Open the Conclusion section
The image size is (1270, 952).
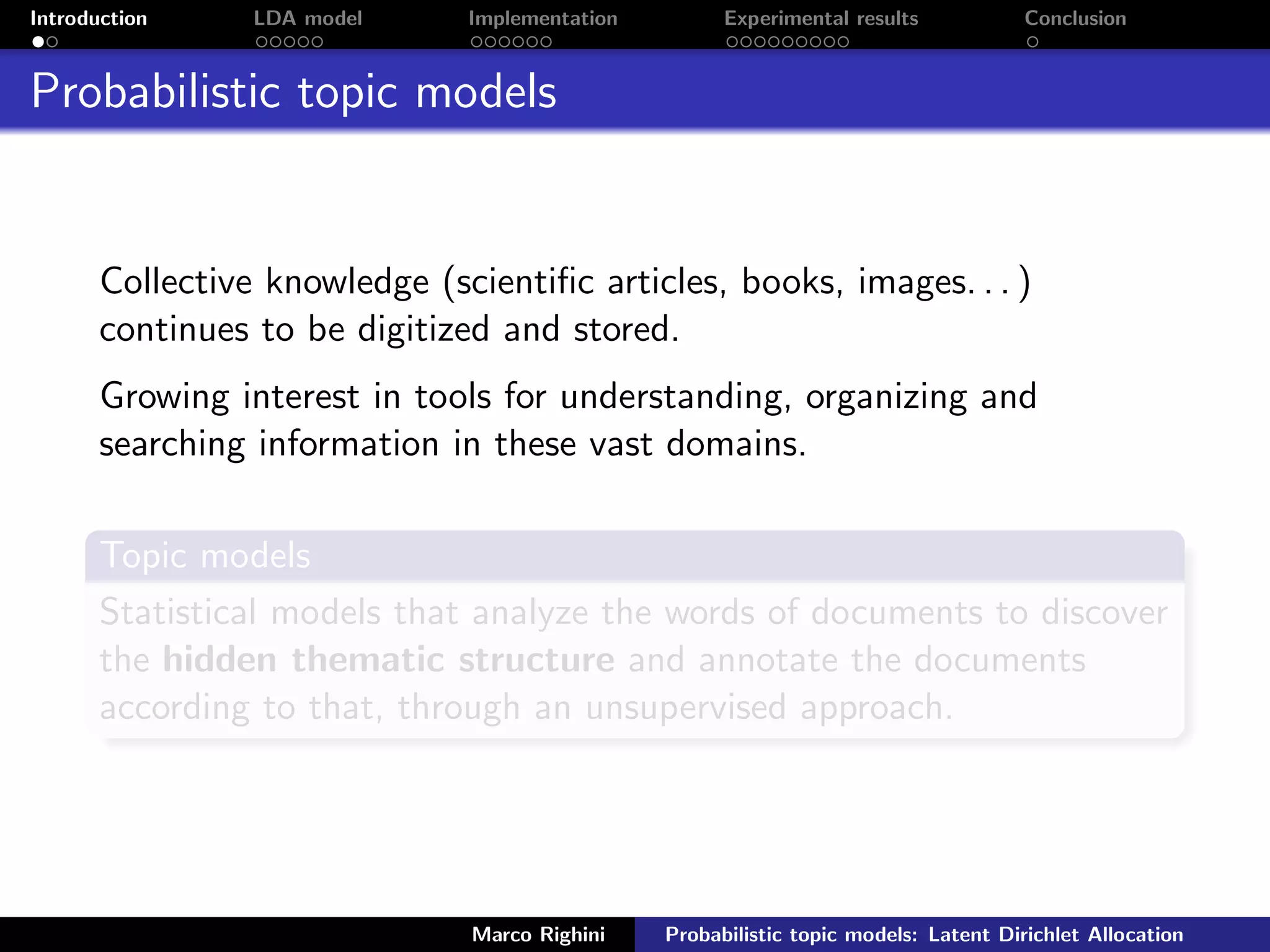click(x=1075, y=19)
